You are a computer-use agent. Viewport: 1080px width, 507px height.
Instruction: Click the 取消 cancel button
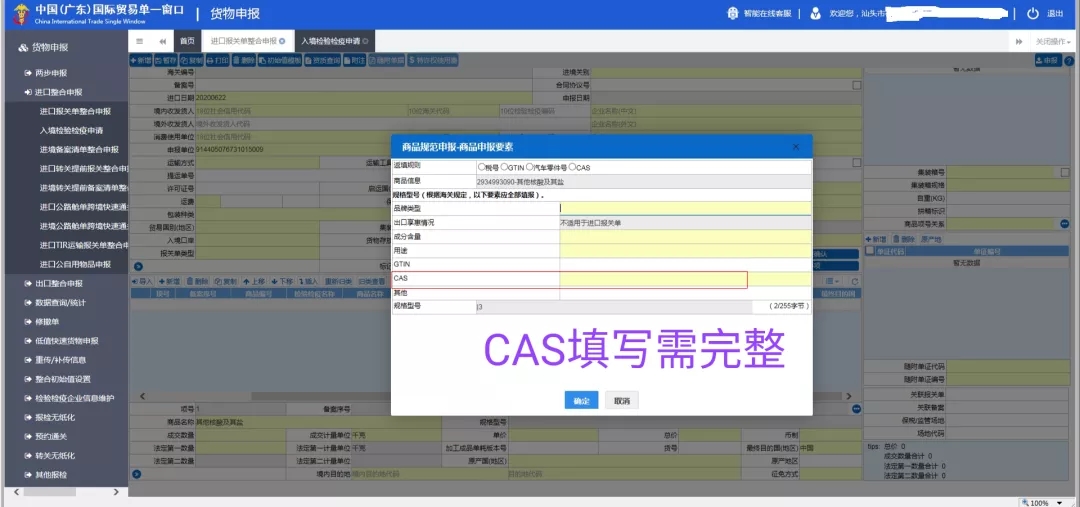622,400
